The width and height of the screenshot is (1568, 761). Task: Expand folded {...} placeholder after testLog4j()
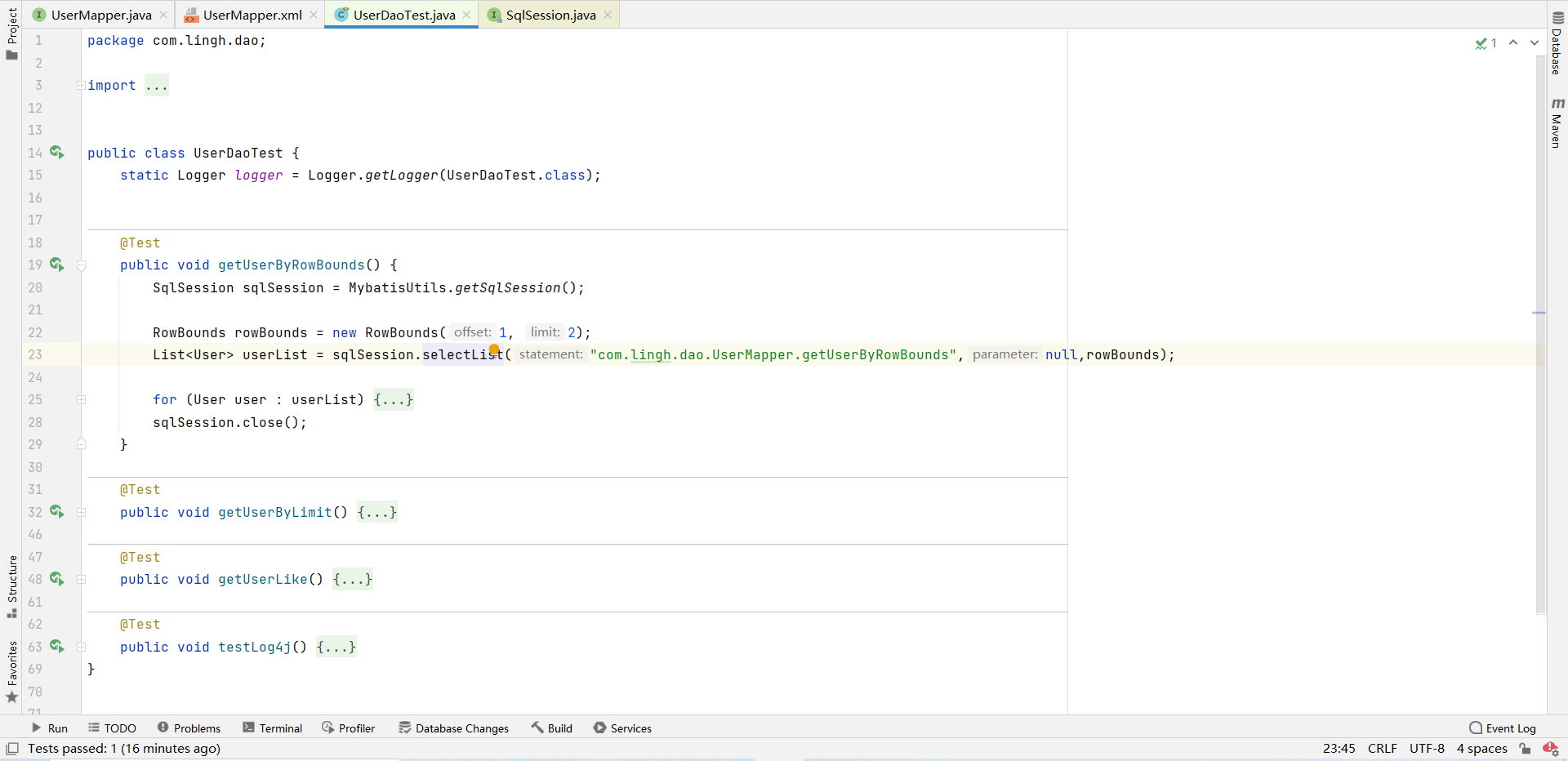click(x=336, y=647)
